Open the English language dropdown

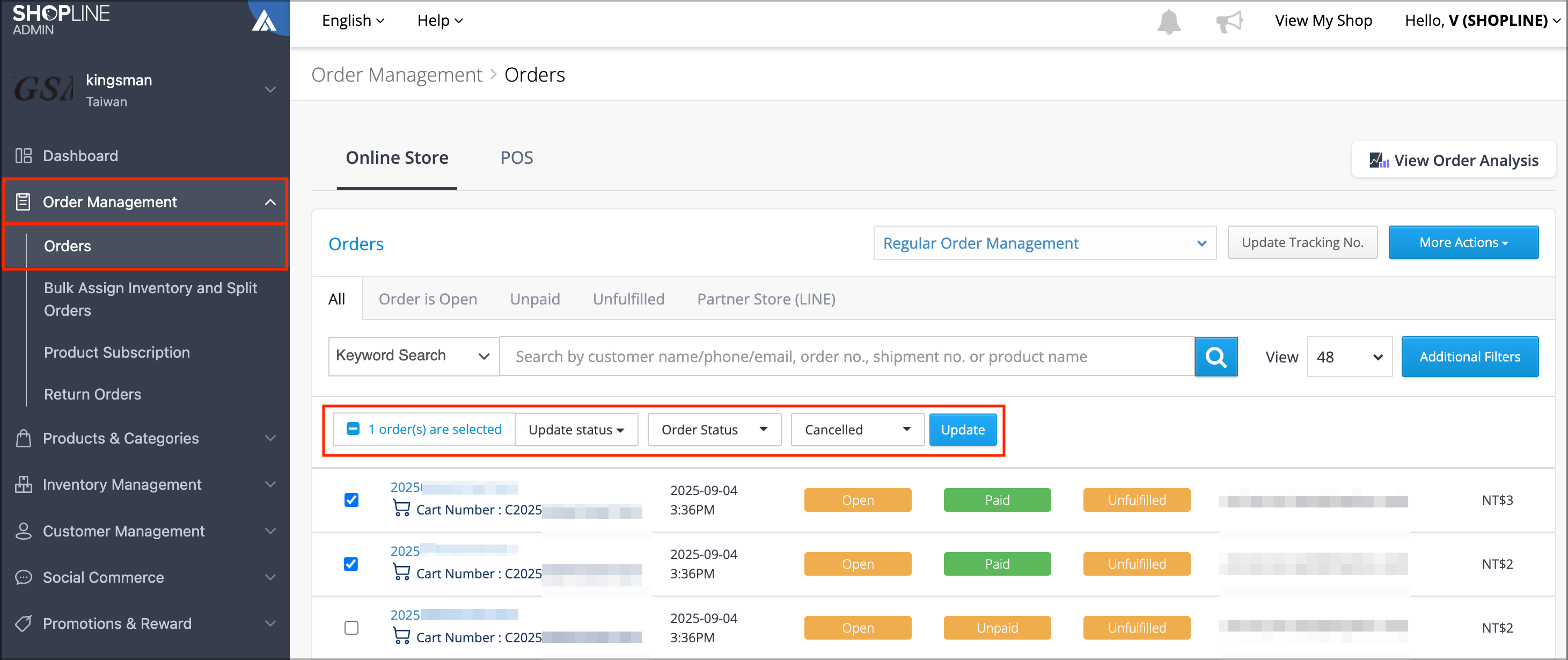point(353,21)
